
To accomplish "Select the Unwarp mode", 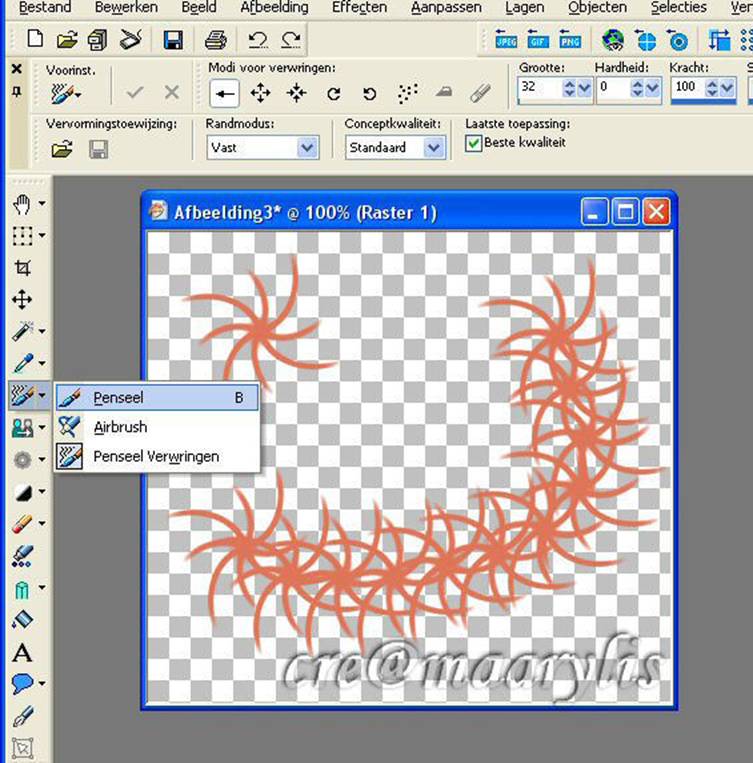I will pos(480,92).
